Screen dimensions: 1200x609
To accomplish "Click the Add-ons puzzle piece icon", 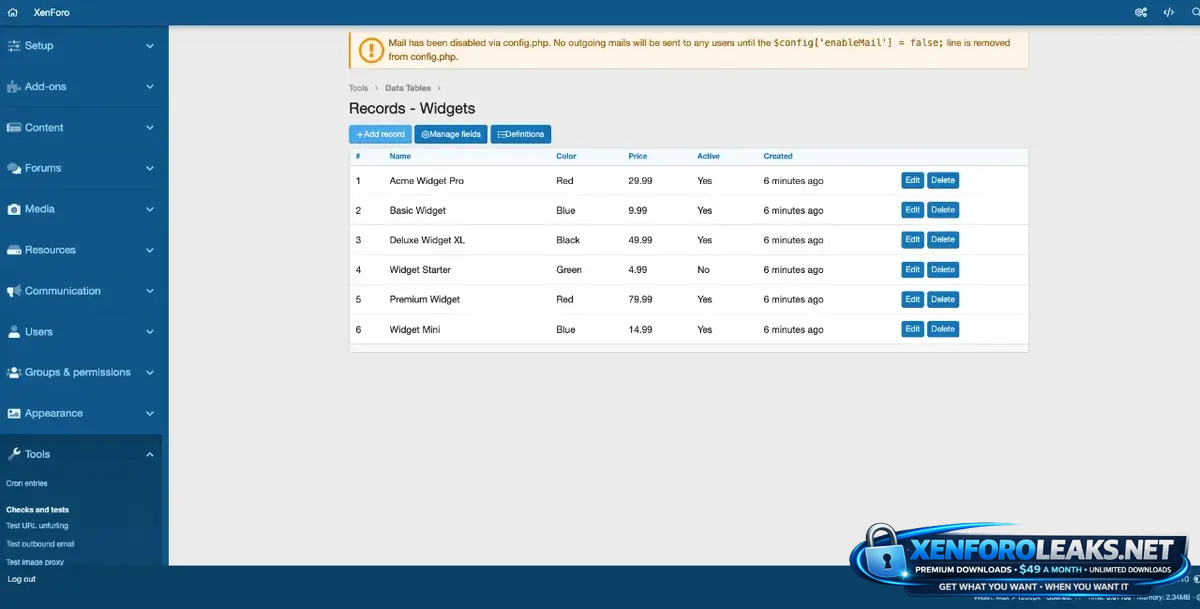I will pyautogui.click(x=14, y=87).
